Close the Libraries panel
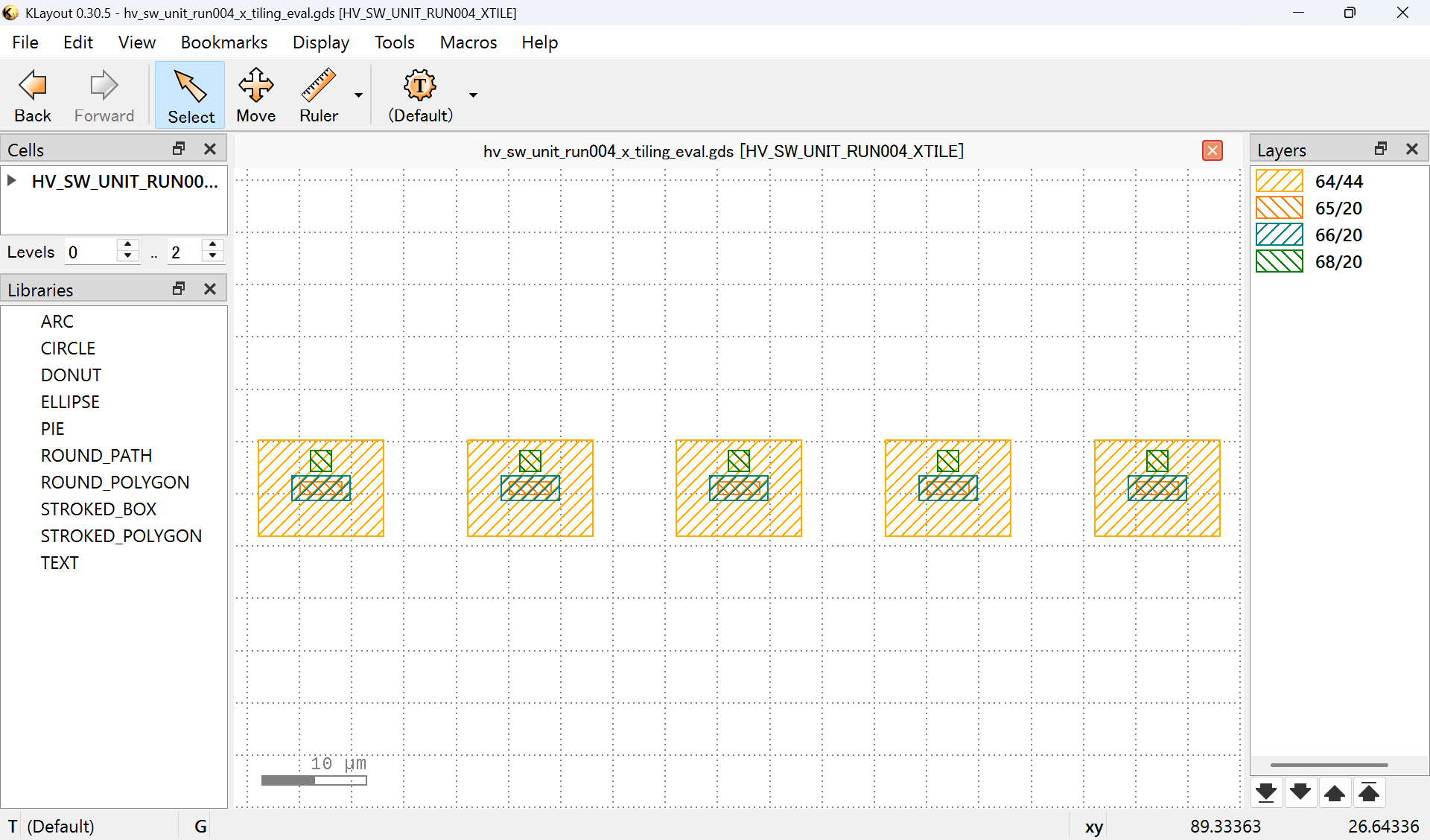This screenshot has height=840, width=1430. pyautogui.click(x=210, y=289)
